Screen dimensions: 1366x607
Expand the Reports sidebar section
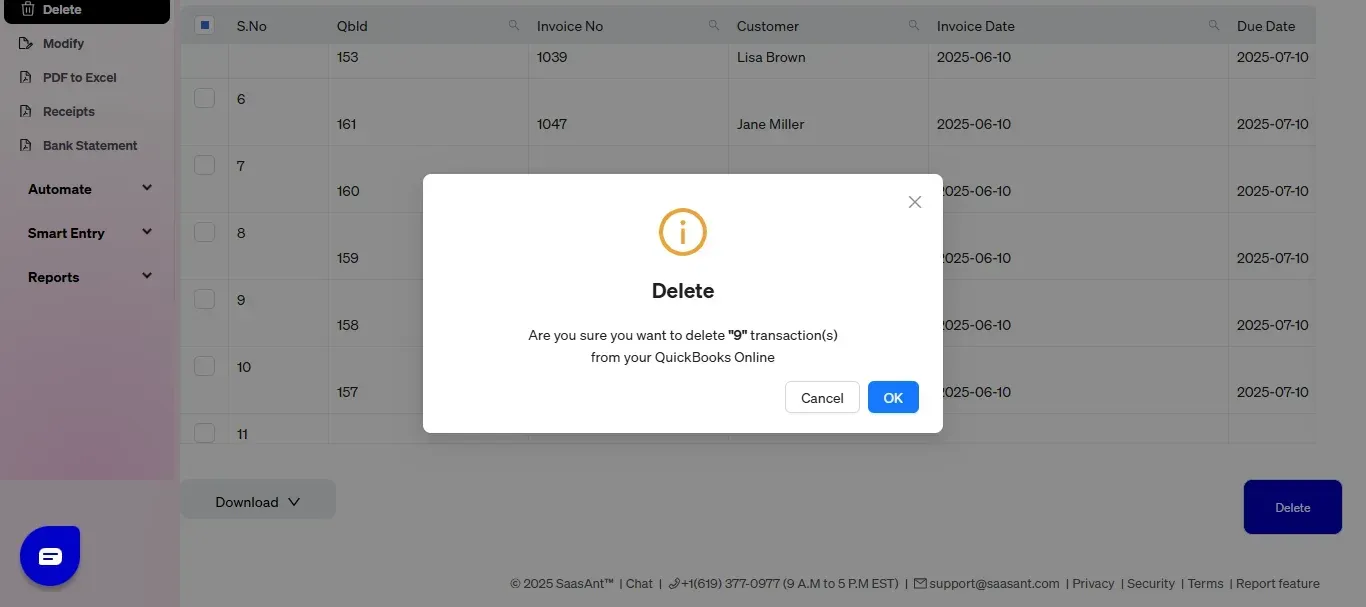[90, 277]
